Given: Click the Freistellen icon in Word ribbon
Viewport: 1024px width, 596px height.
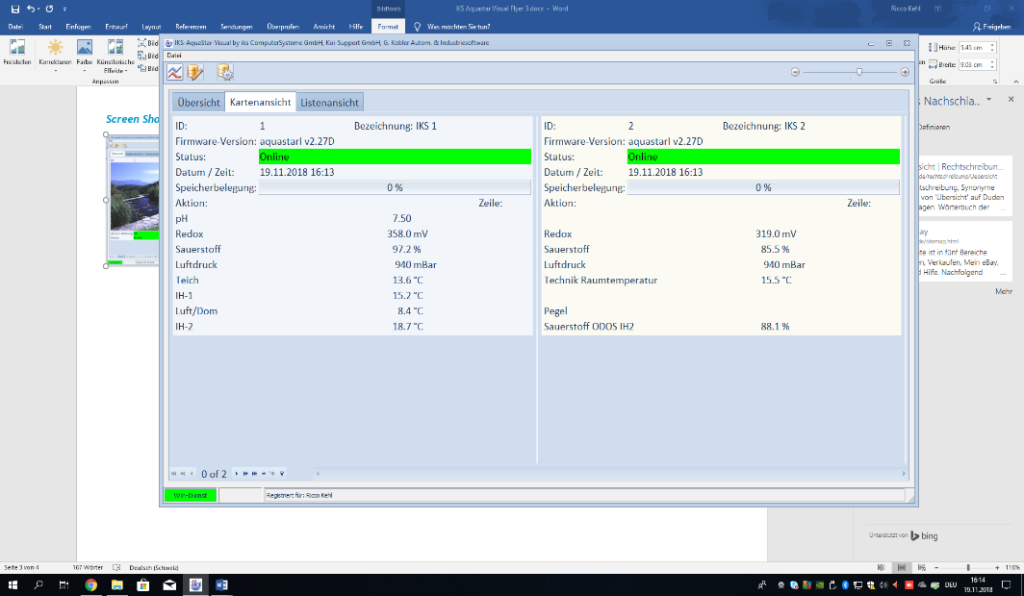Looking at the screenshot, I should coord(17,51).
